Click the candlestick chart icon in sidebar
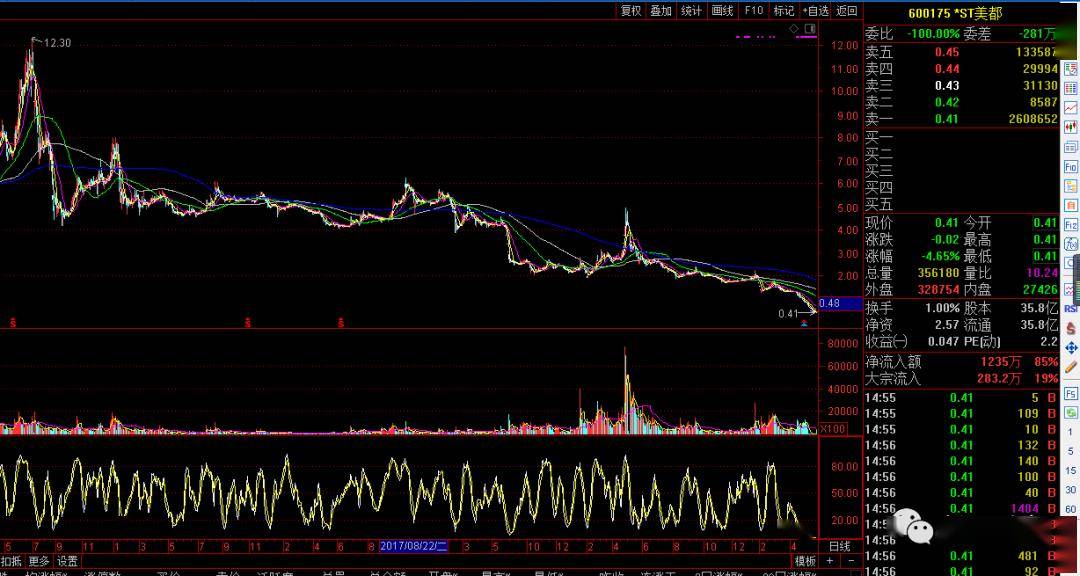Screen dimensions: 1080x576 (1071, 127)
